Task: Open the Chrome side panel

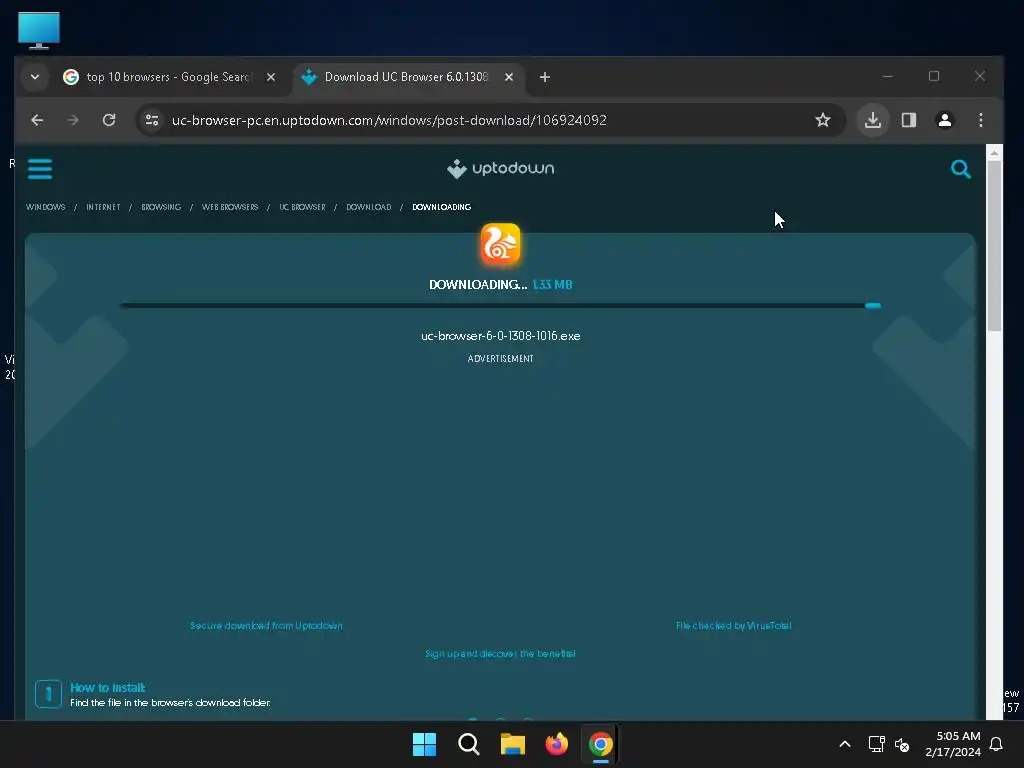Action: pyautogui.click(x=908, y=120)
